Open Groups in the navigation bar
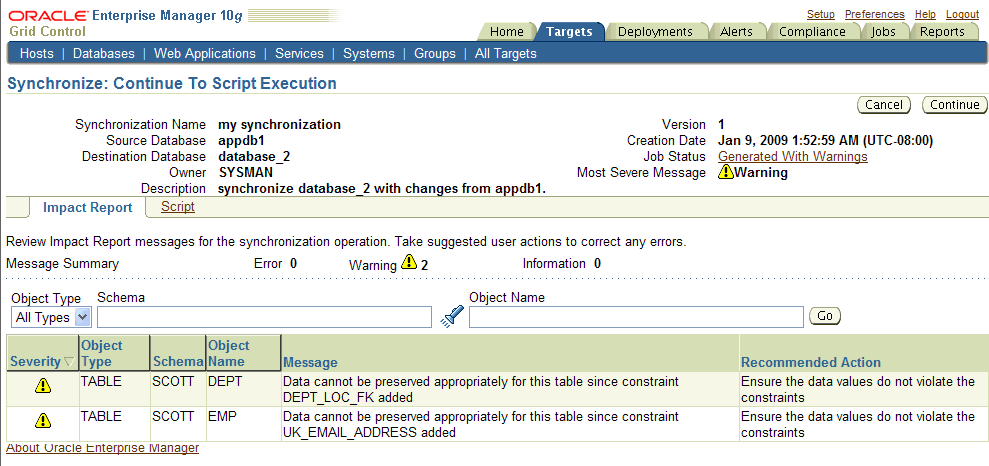This screenshot has height=466, width=989. (x=435, y=54)
